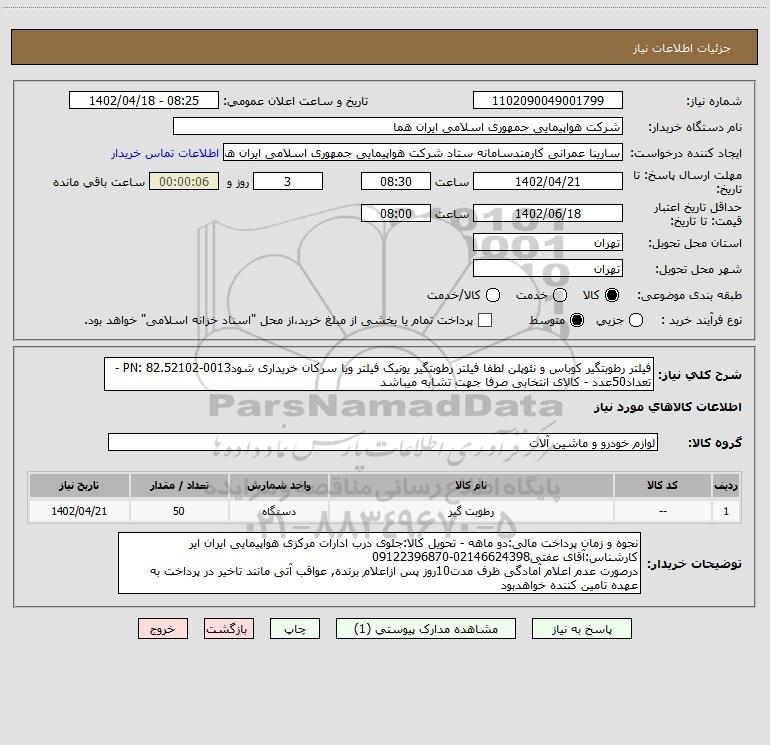The width and height of the screenshot is (770, 745).
Task: Click the remaining days field showing 3
Action: (x=288, y=181)
